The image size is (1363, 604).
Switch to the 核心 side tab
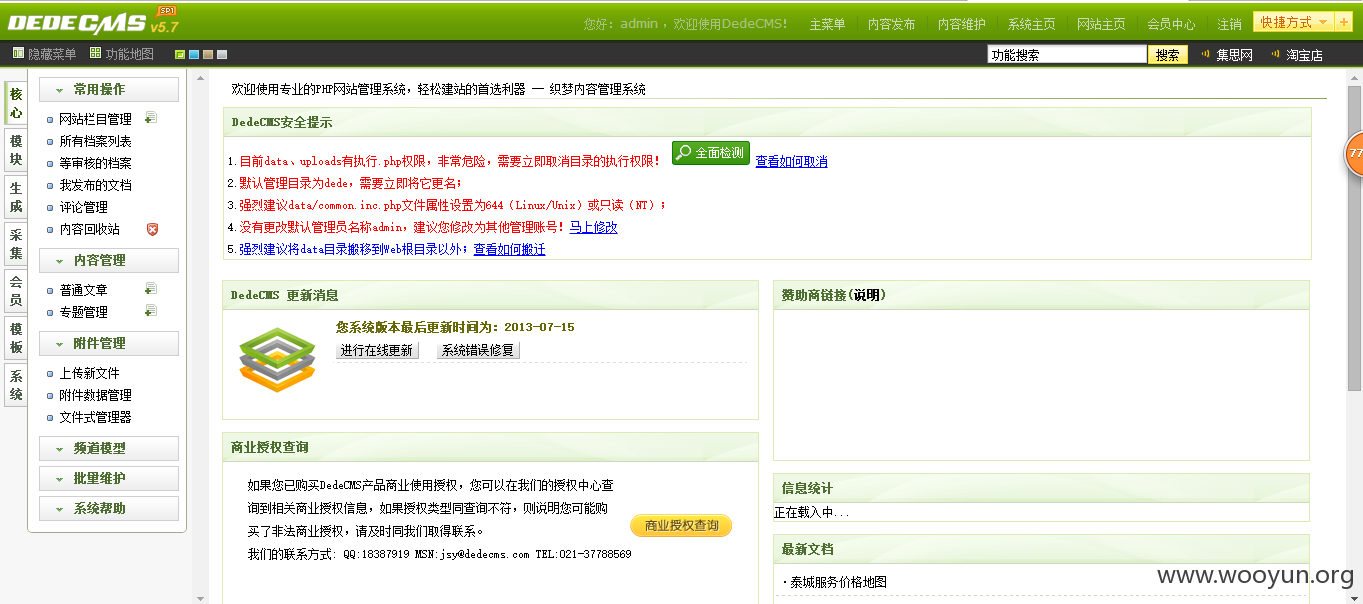tap(16, 103)
